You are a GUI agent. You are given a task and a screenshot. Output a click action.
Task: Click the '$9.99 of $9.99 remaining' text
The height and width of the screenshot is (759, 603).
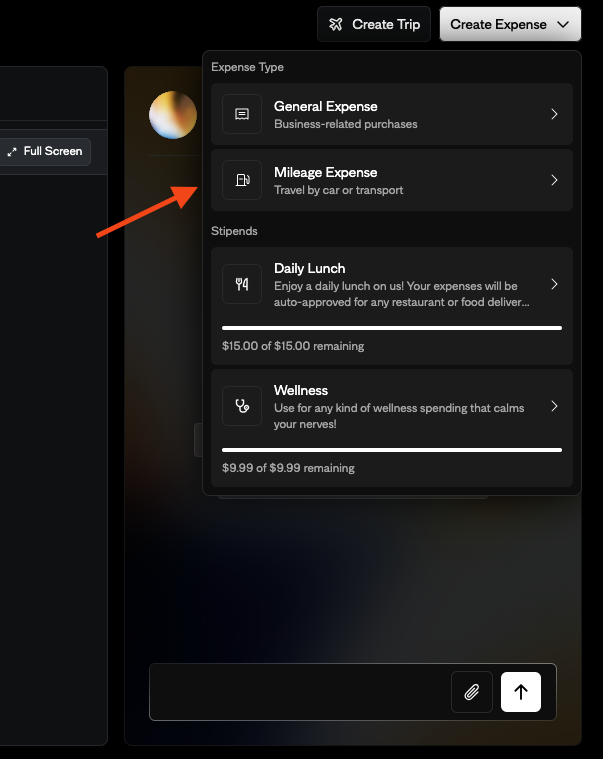(x=288, y=468)
